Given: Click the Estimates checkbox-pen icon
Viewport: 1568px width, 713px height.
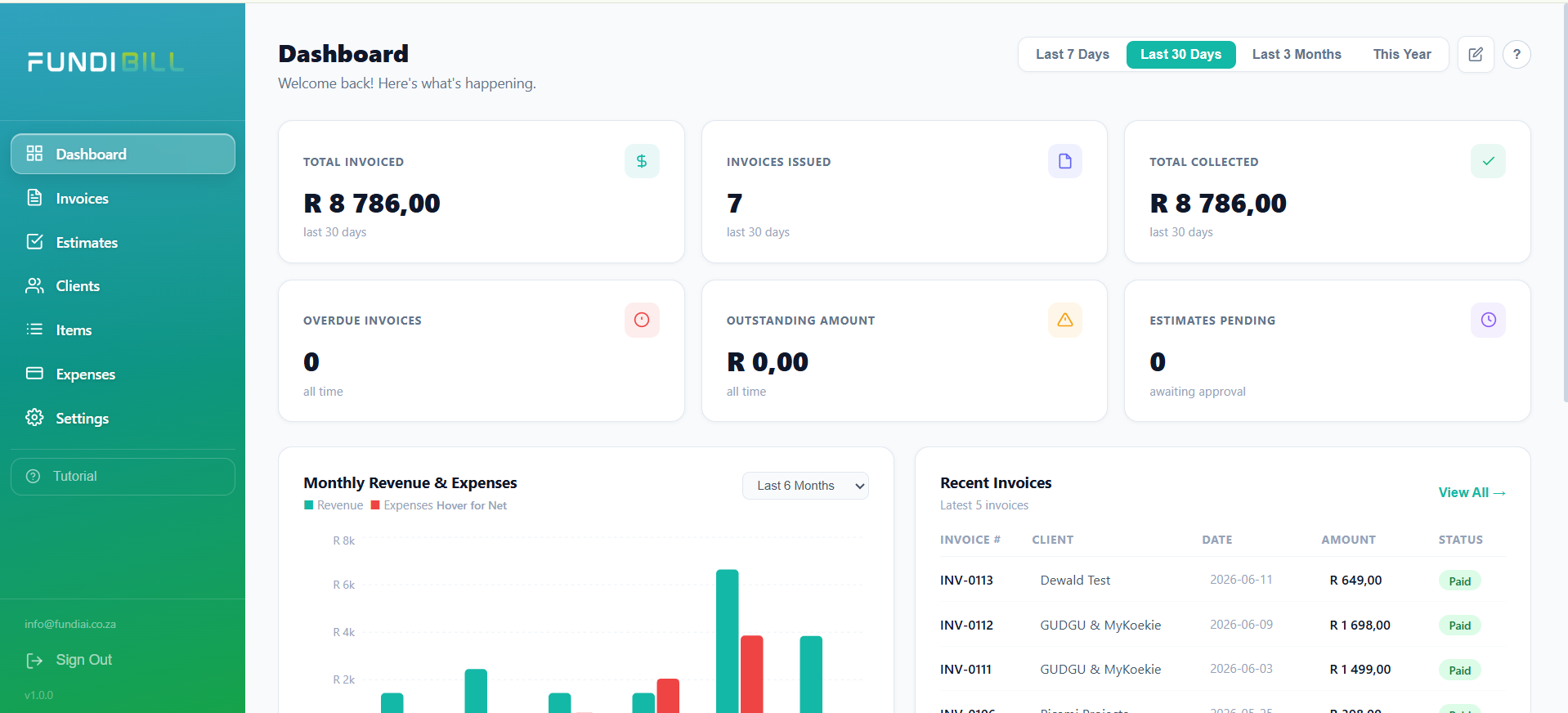Looking at the screenshot, I should (x=34, y=241).
